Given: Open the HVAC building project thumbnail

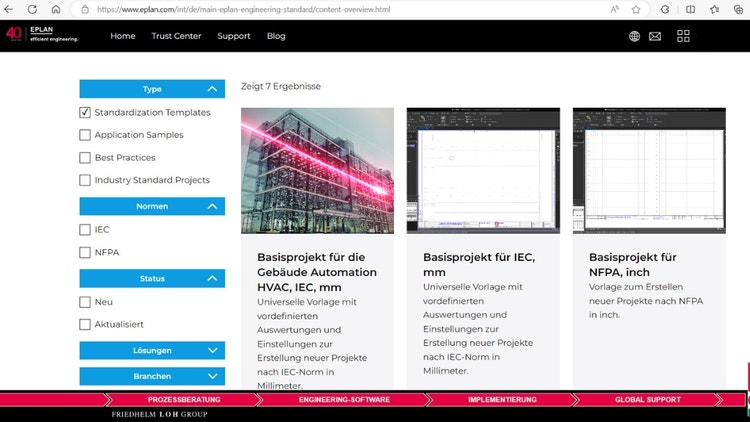Looking at the screenshot, I should [317, 170].
